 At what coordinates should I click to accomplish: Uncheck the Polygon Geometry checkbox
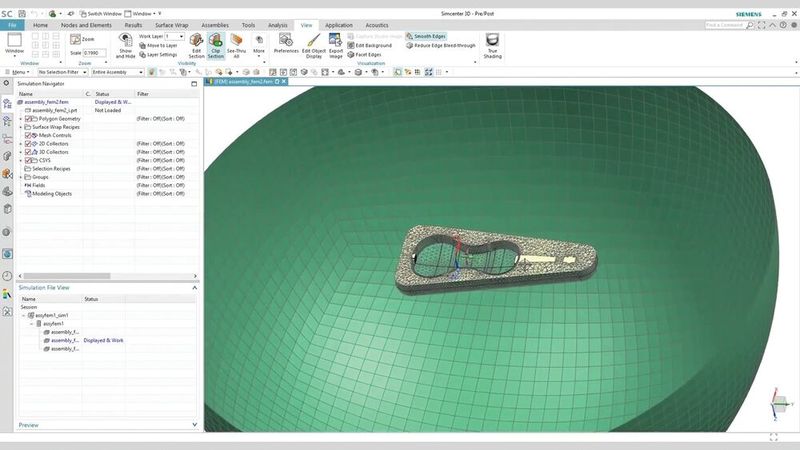(x=28, y=119)
